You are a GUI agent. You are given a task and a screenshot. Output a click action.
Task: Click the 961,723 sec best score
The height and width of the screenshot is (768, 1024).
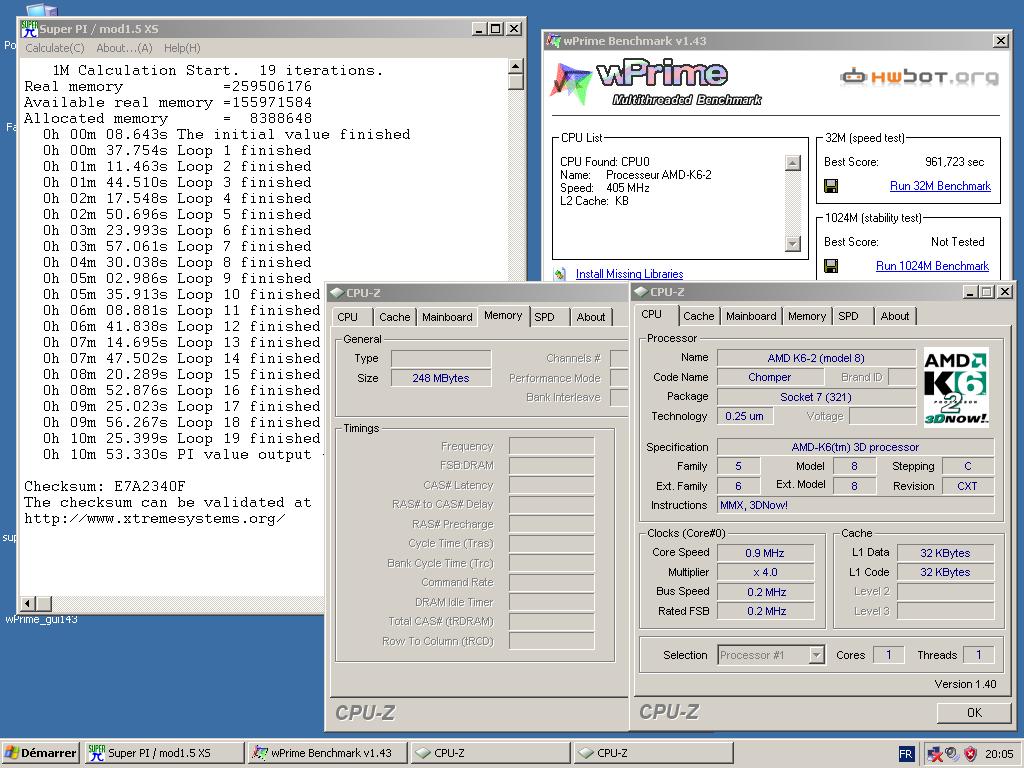click(x=954, y=162)
